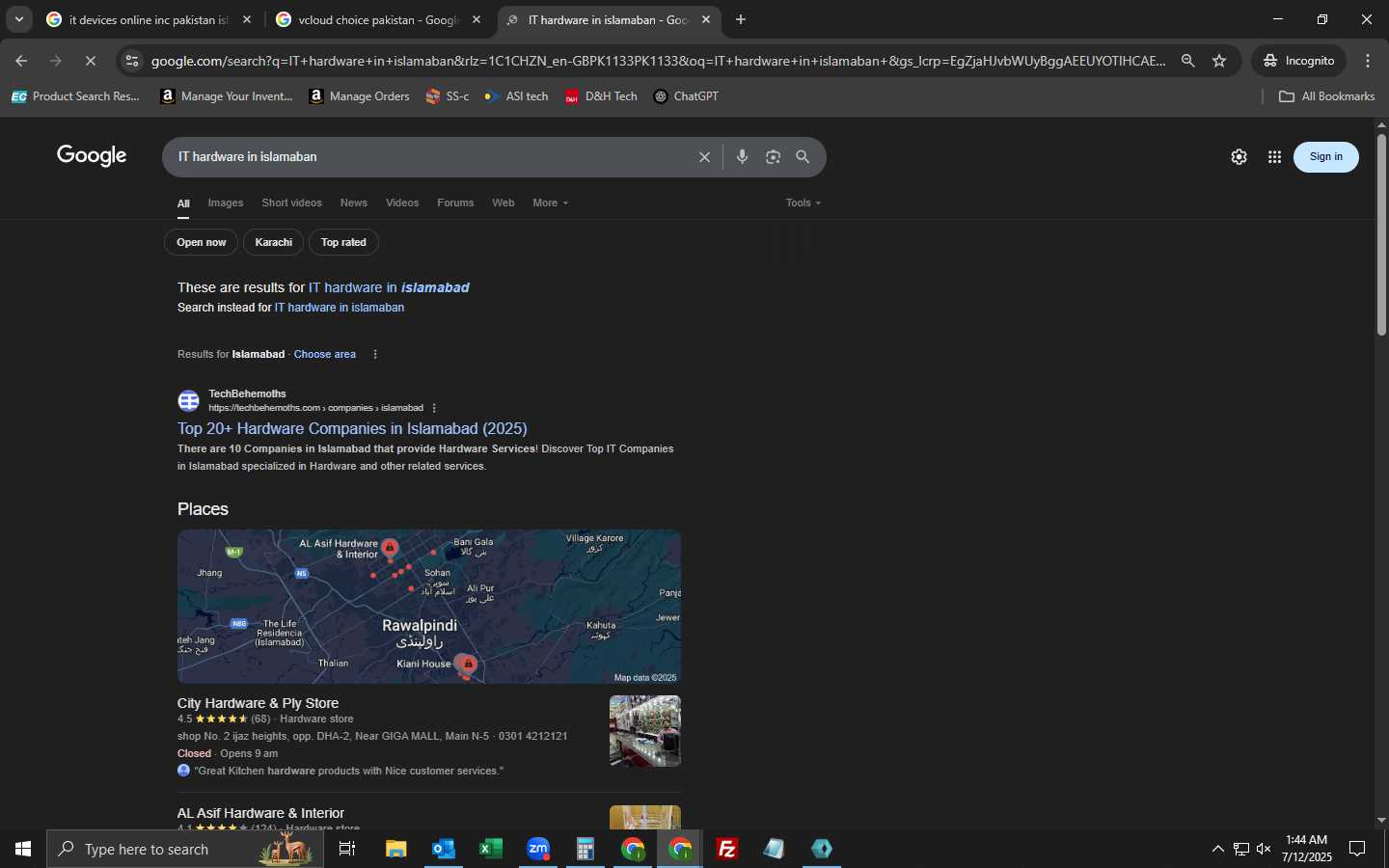This screenshot has height=868, width=1389.
Task: Click the Google logo
Action: (92, 155)
